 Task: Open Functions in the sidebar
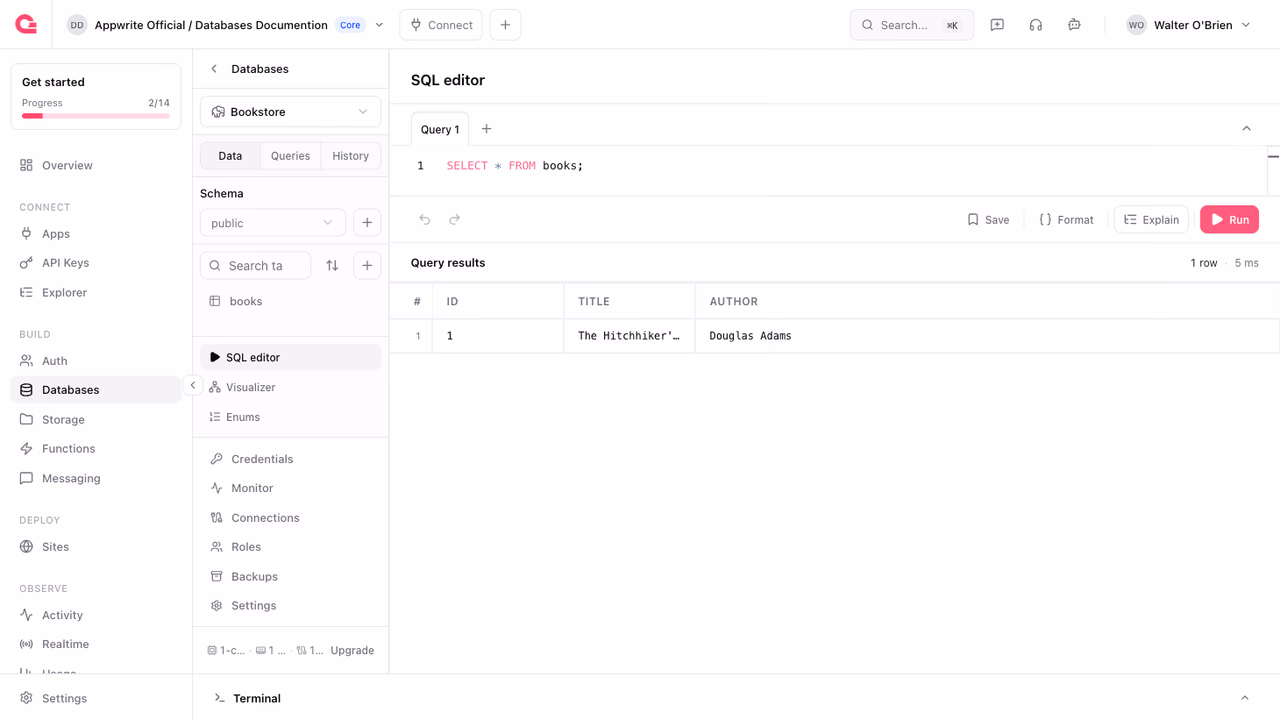pos(96,449)
